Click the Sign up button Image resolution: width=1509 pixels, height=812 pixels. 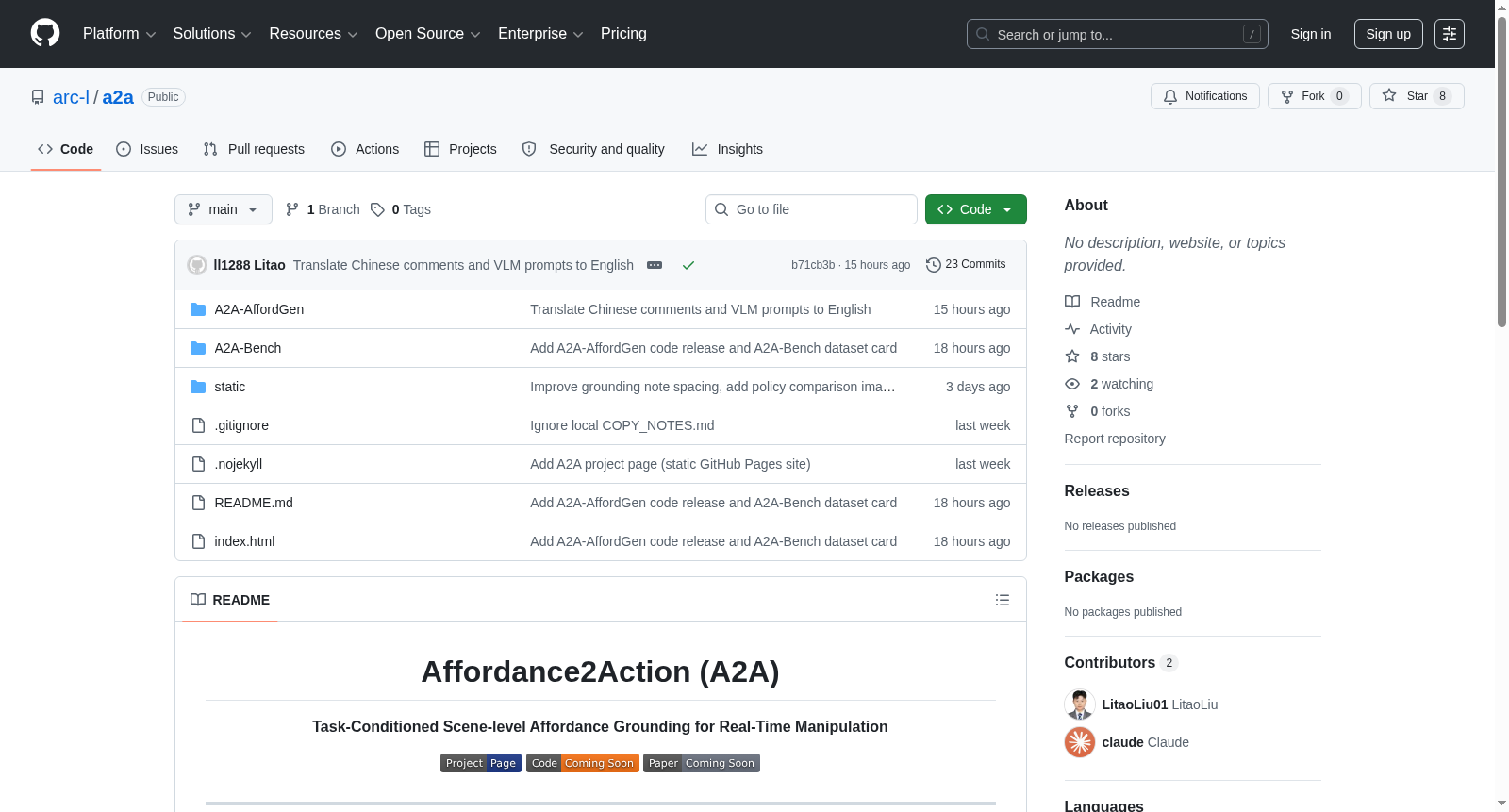(1388, 34)
